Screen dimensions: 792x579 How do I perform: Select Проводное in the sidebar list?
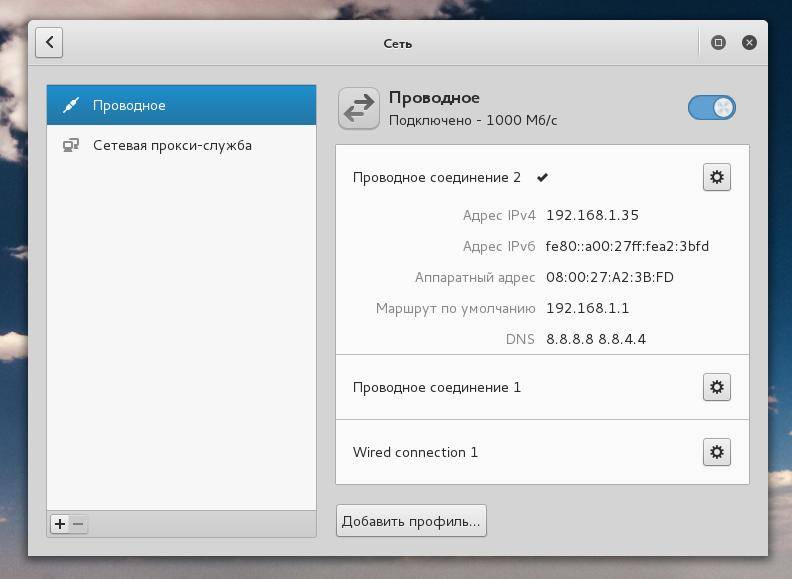[181, 105]
